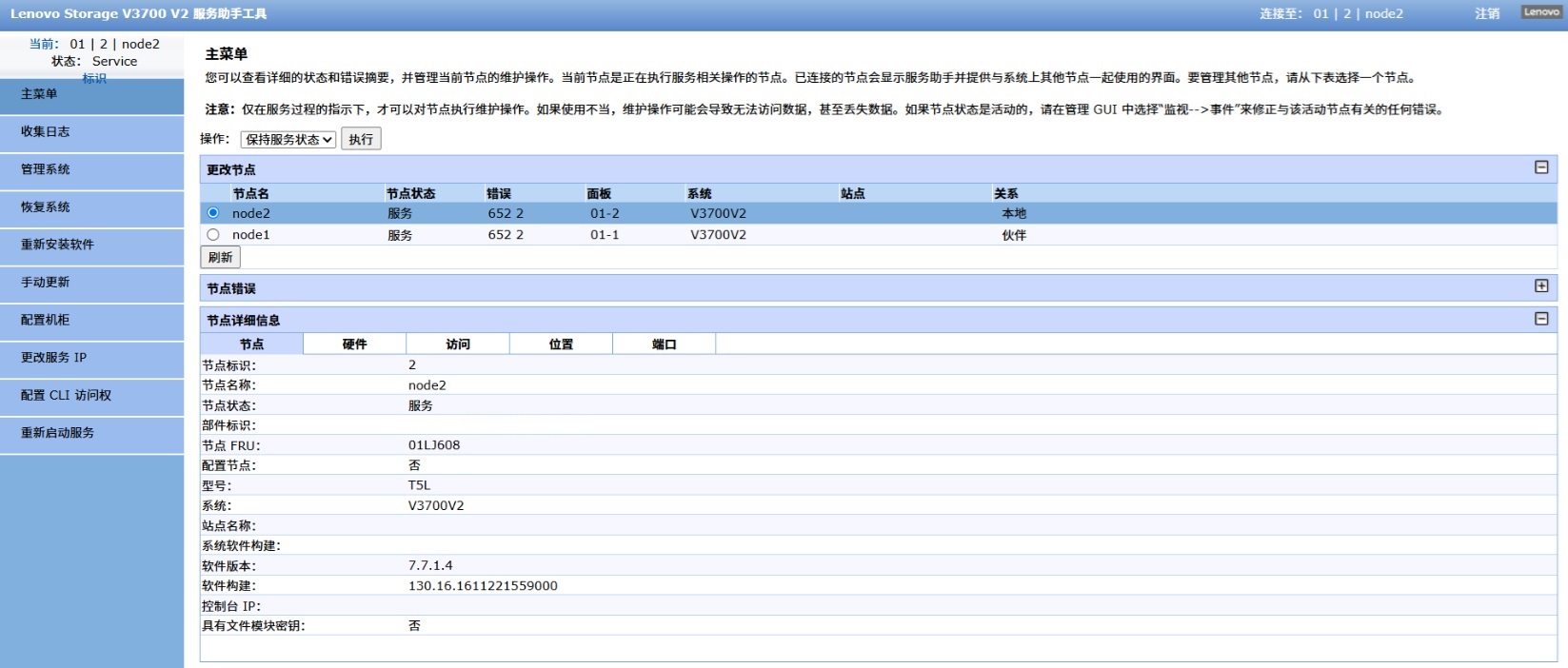Screen dimensions: 1568x668
Task: Collapse the 节点详细信息 section
Action: pyautogui.click(x=1541, y=319)
